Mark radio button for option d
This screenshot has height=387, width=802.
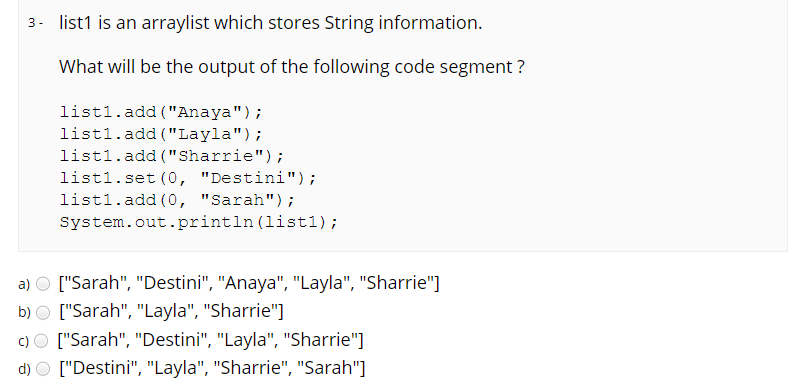[x=43, y=369]
